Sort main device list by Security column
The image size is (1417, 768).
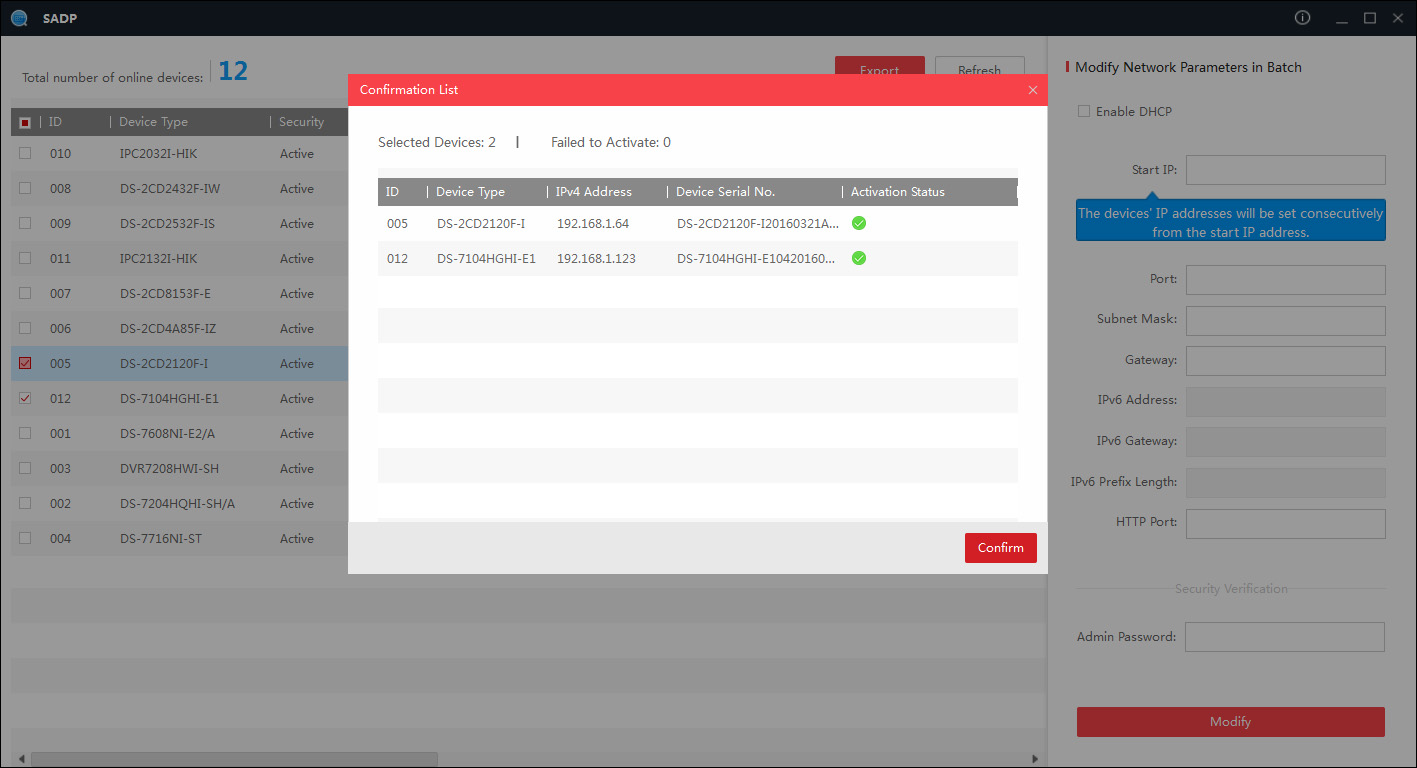[x=301, y=122]
